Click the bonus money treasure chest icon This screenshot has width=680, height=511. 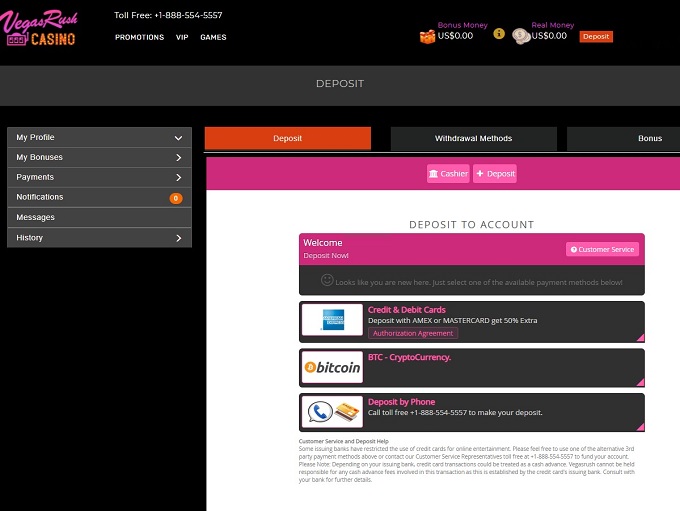tap(427, 35)
